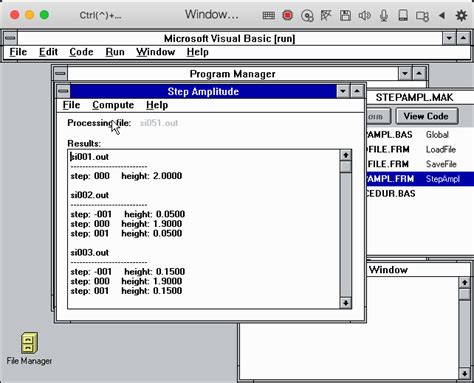Click the si003.out heading in Results

(x=90, y=252)
